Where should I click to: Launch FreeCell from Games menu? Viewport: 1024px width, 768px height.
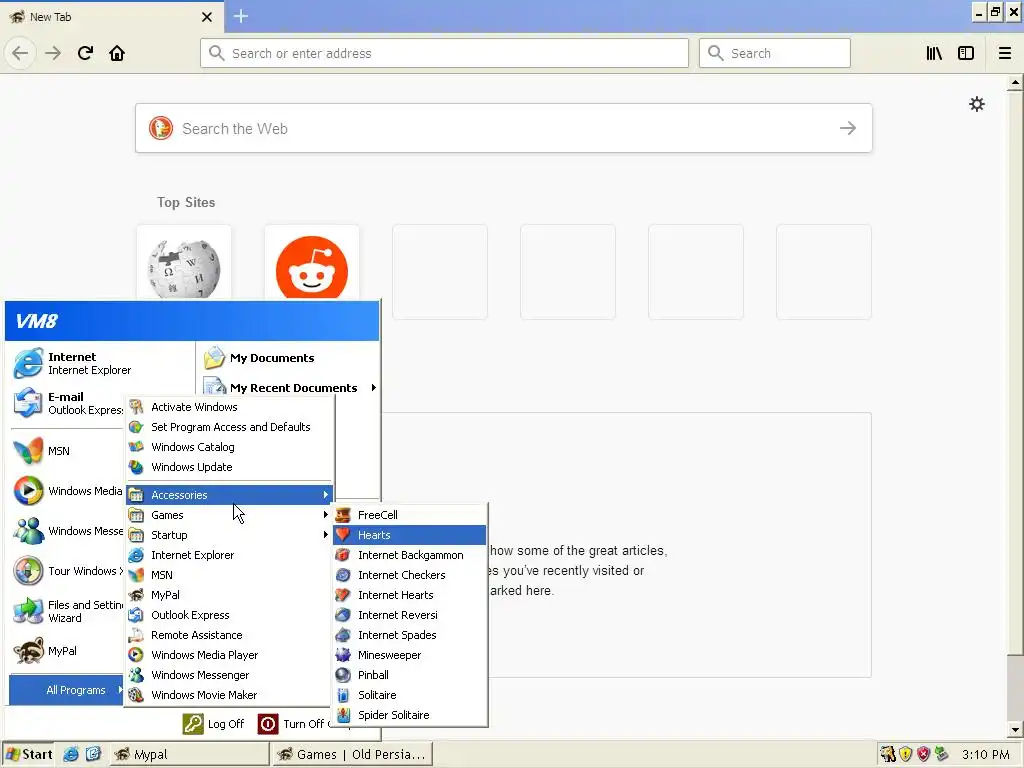pyautogui.click(x=410, y=515)
